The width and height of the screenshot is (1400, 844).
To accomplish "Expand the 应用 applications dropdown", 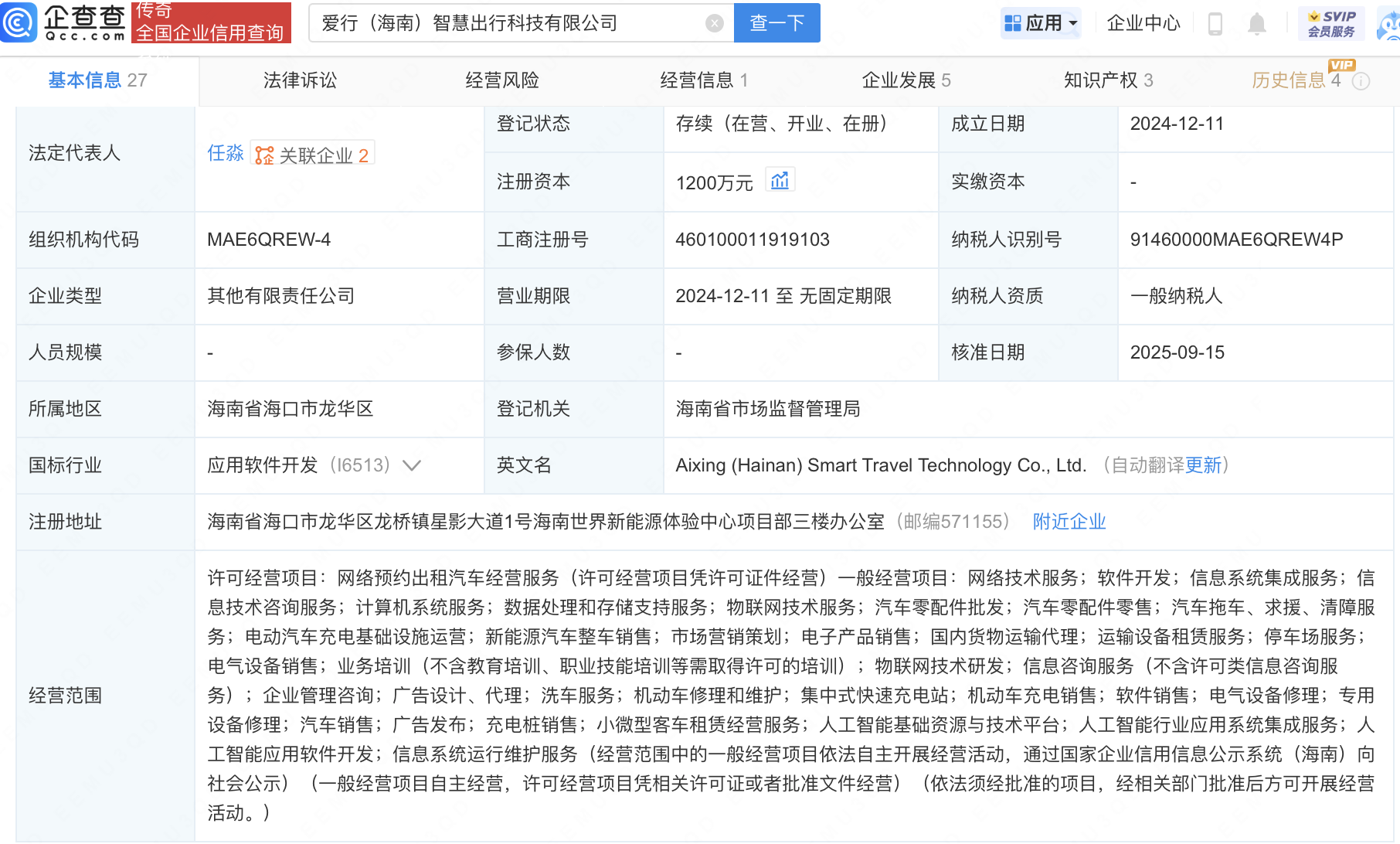I will pyautogui.click(x=1041, y=23).
